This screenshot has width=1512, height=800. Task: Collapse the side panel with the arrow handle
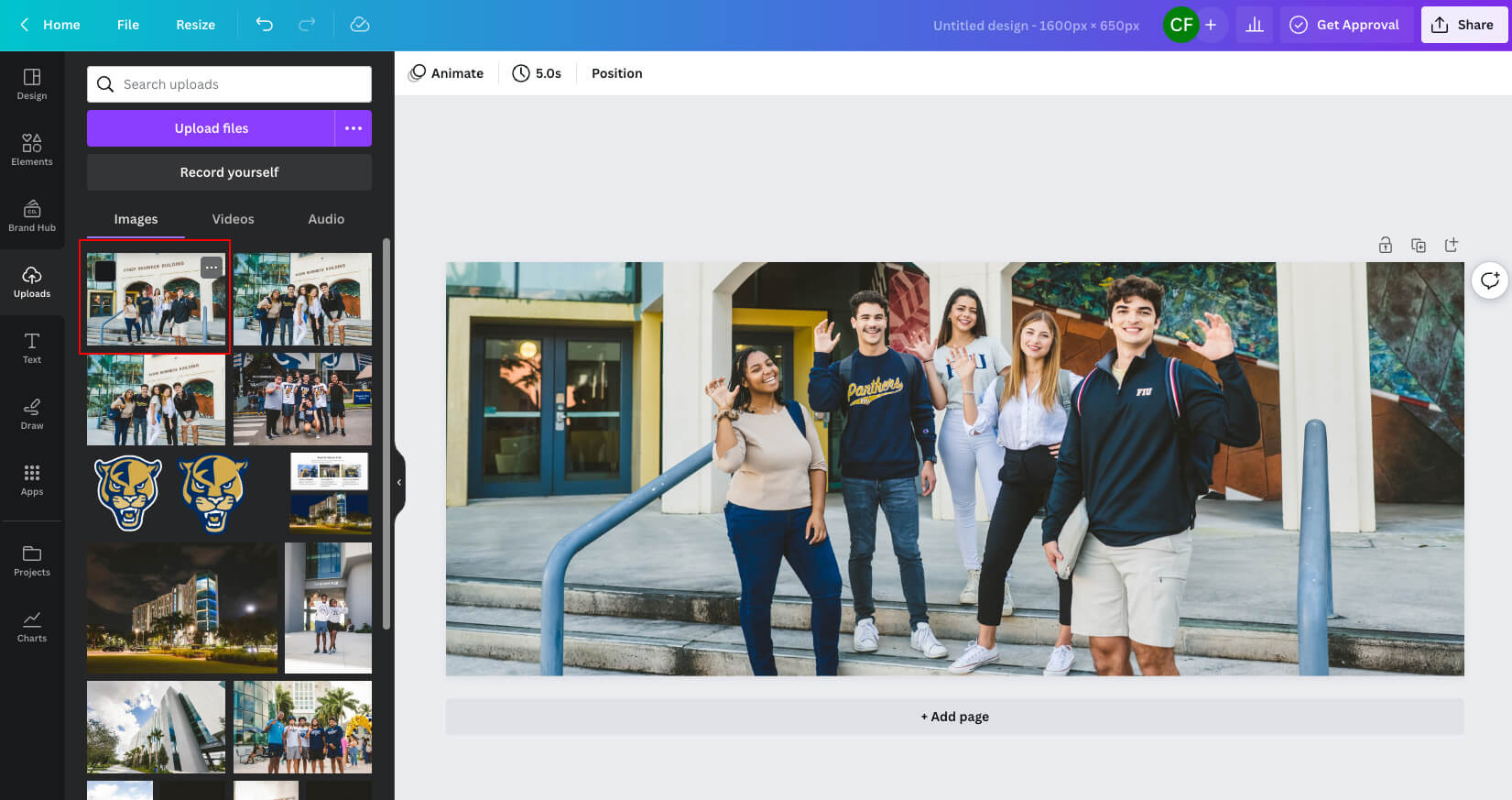pos(399,482)
